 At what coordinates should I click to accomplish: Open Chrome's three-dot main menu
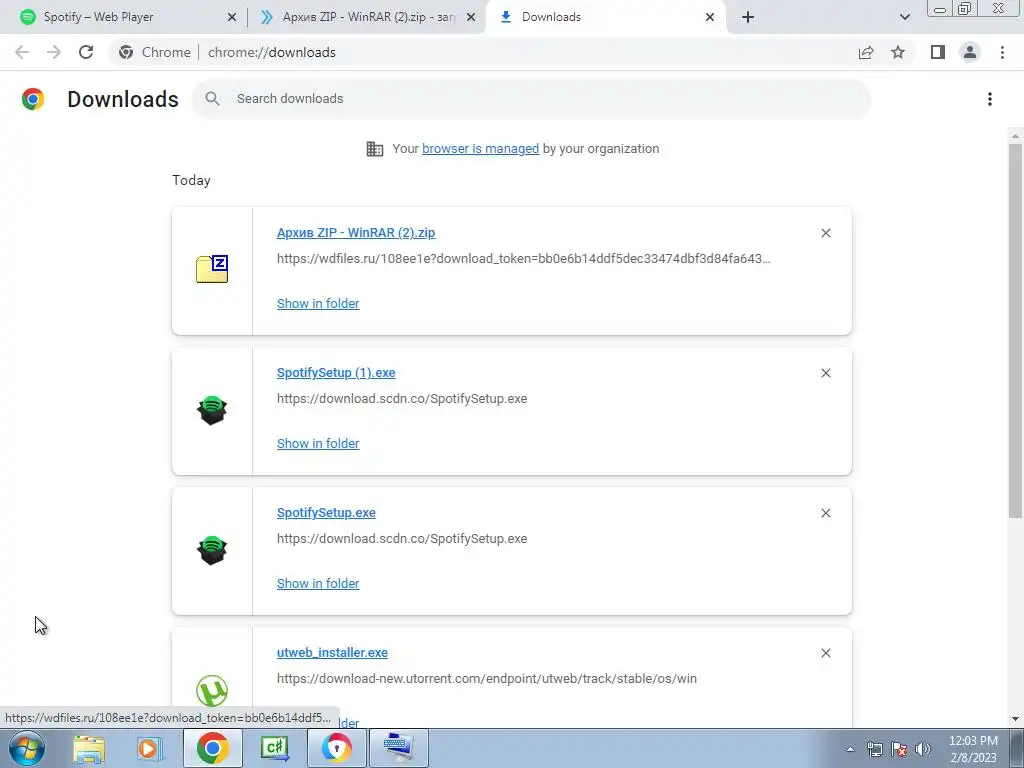tap(1002, 52)
